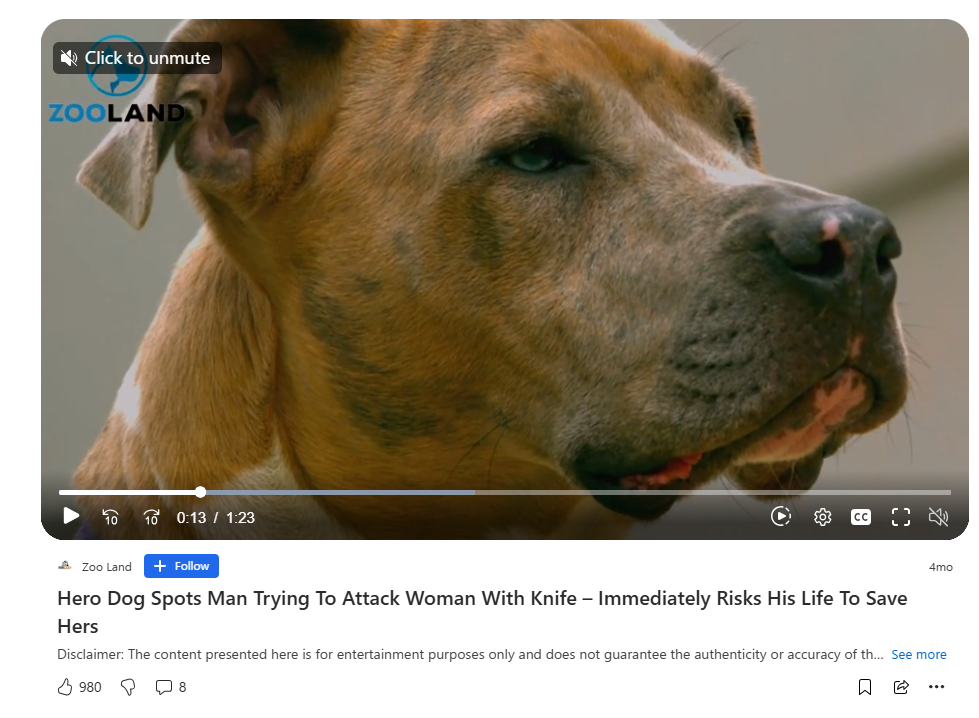Dislike the video with thumbs down
This screenshot has height=718, width=979.
click(x=128, y=687)
